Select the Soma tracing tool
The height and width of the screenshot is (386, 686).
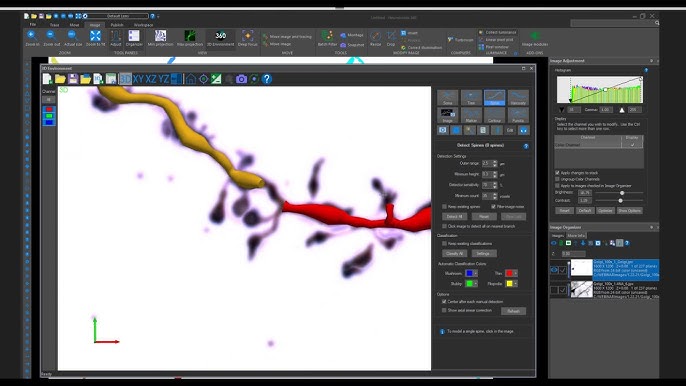pos(448,98)
